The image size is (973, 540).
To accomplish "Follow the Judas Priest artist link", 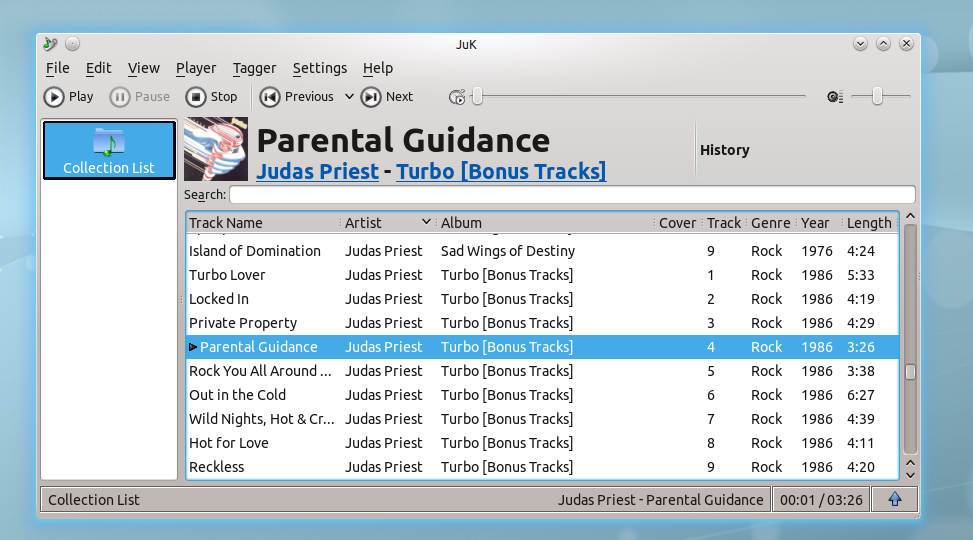I will pyautogui.click(x=317, y=171).
